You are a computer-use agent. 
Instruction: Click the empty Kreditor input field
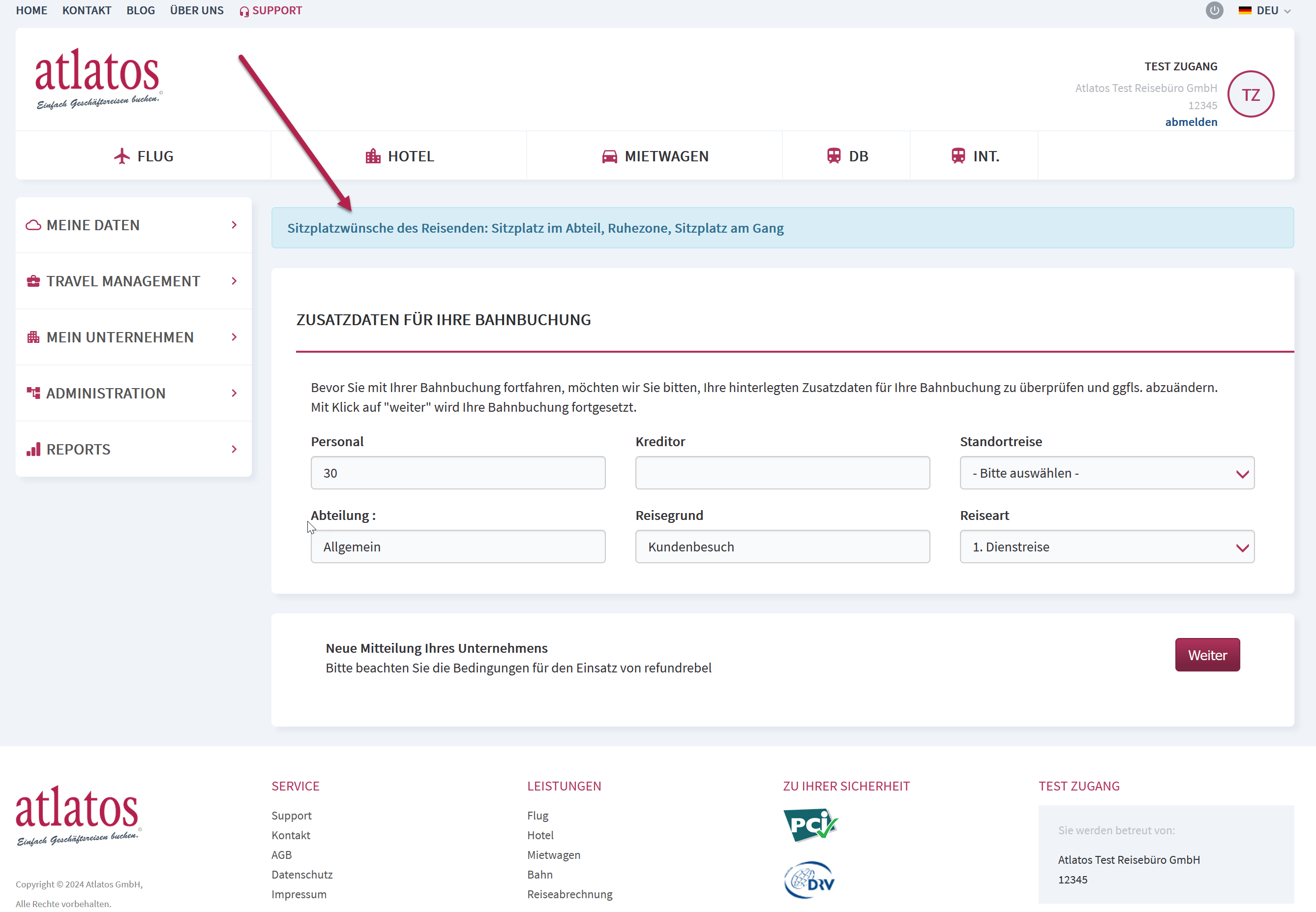[782, 473]
